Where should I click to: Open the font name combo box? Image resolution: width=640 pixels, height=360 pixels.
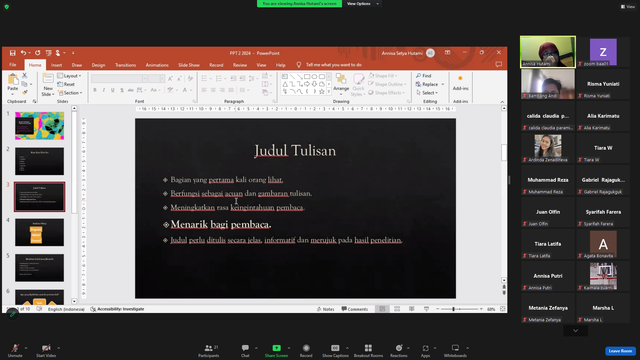pyautogui.click(x=119, y=78)
